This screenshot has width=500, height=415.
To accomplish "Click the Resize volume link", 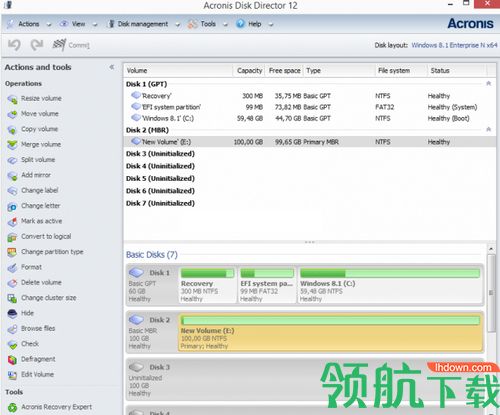I will 41,99.
